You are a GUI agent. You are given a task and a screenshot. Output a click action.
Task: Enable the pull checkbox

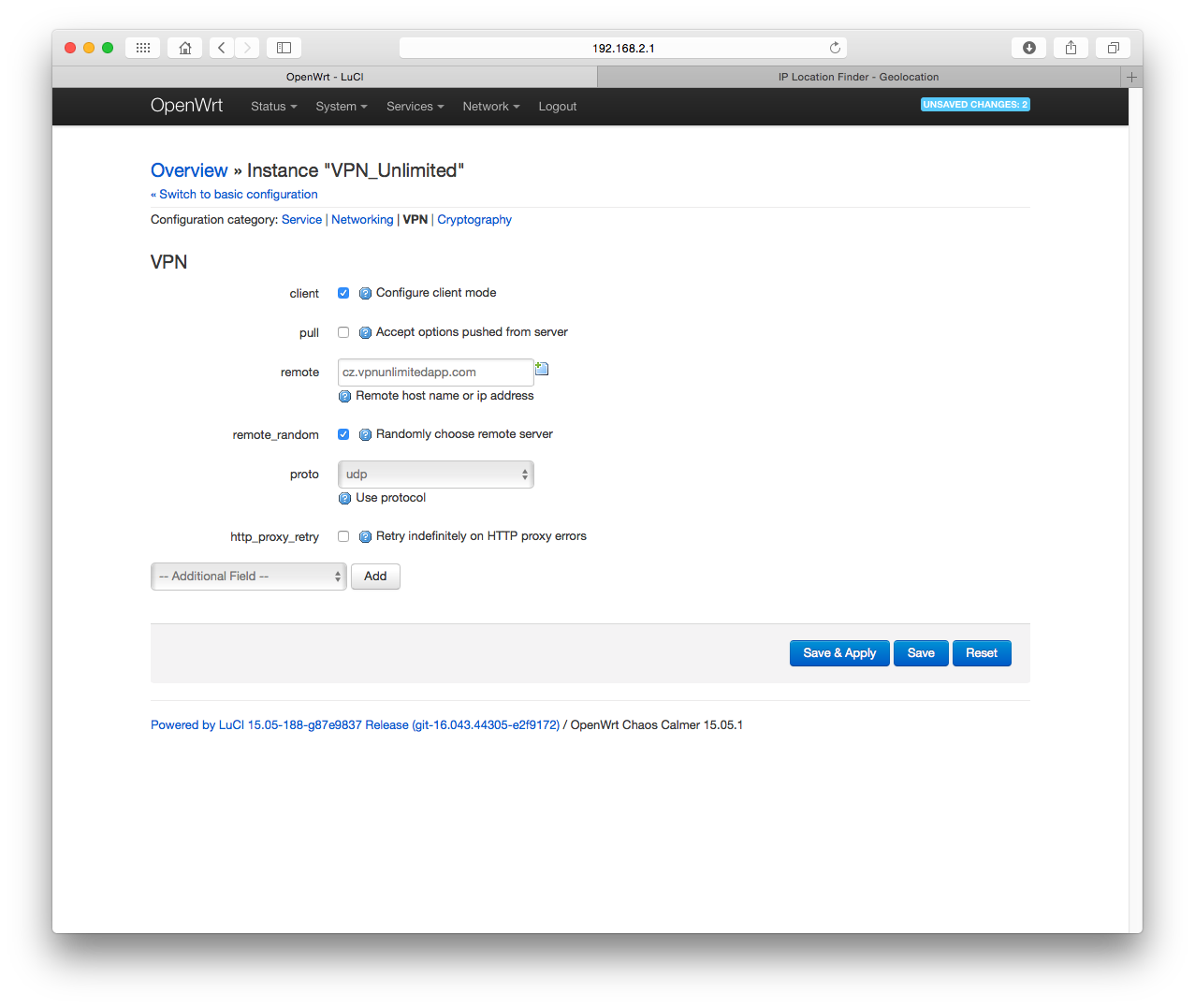click(343, 332)
